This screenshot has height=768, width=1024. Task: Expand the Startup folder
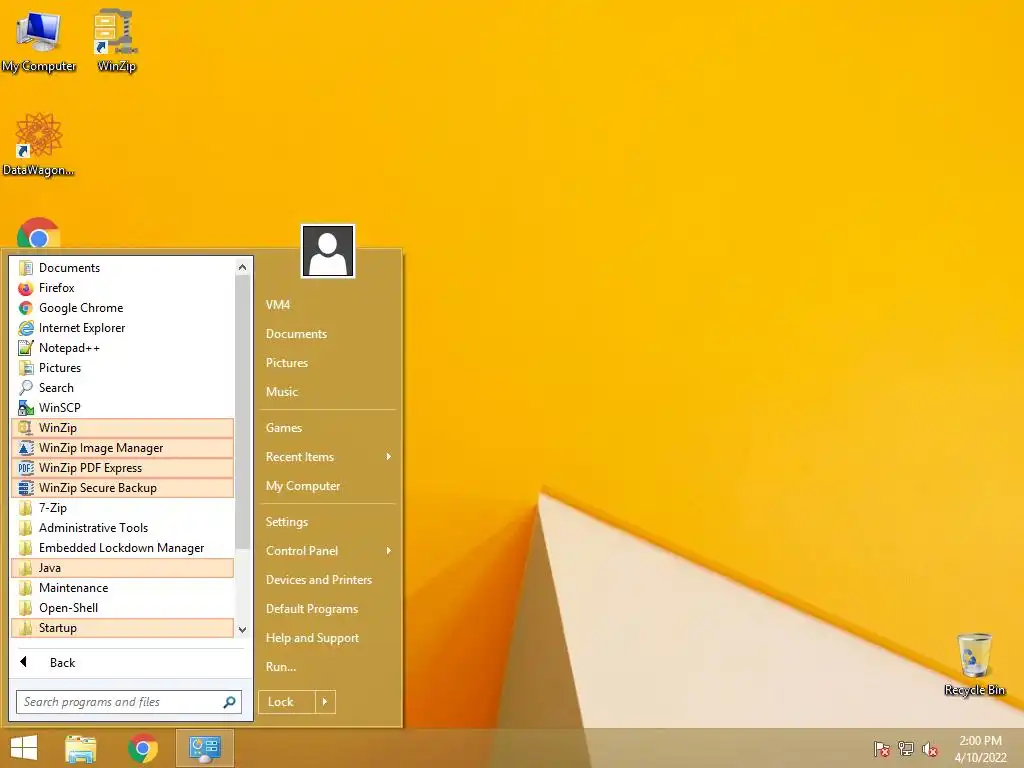(123, 628)
